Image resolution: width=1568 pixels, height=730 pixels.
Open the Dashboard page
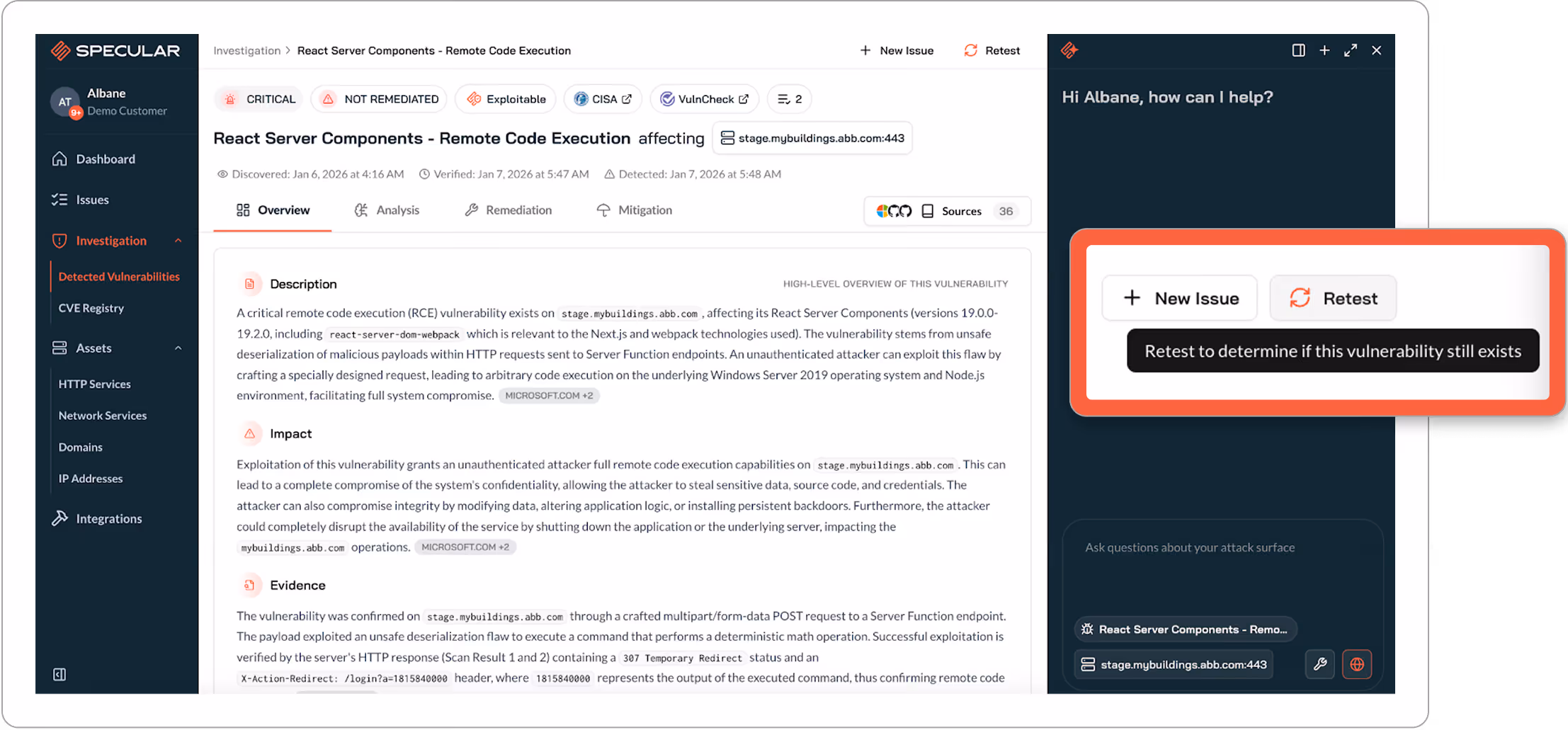[105, 159]
